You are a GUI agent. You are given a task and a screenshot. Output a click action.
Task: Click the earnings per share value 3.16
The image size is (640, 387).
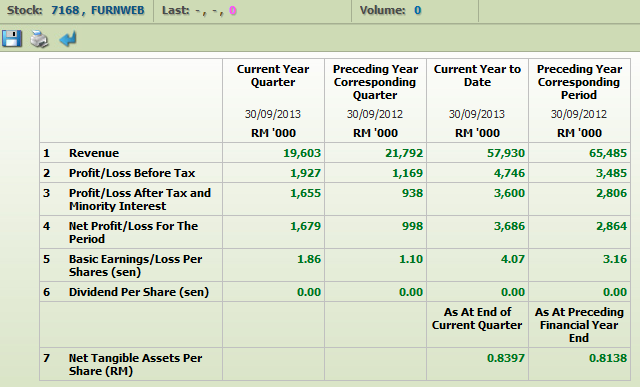pyautogui.click(x=615, y=259)
